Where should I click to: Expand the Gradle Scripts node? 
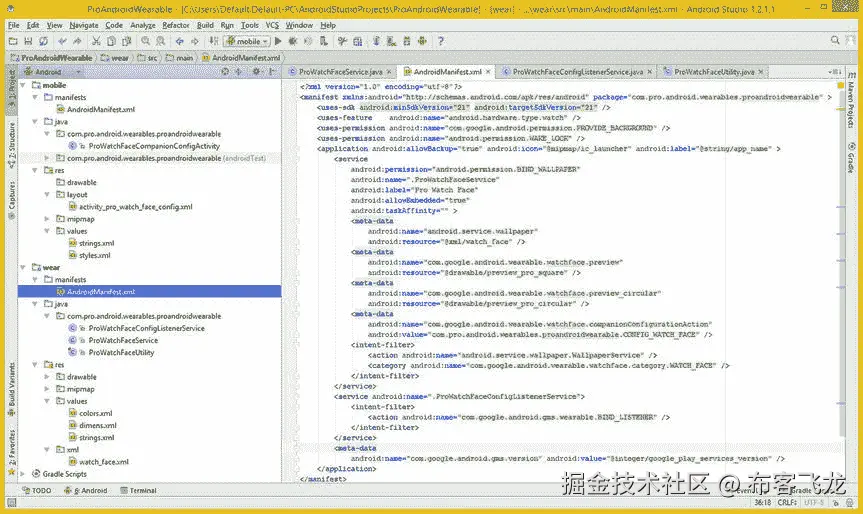pos(23,474)
